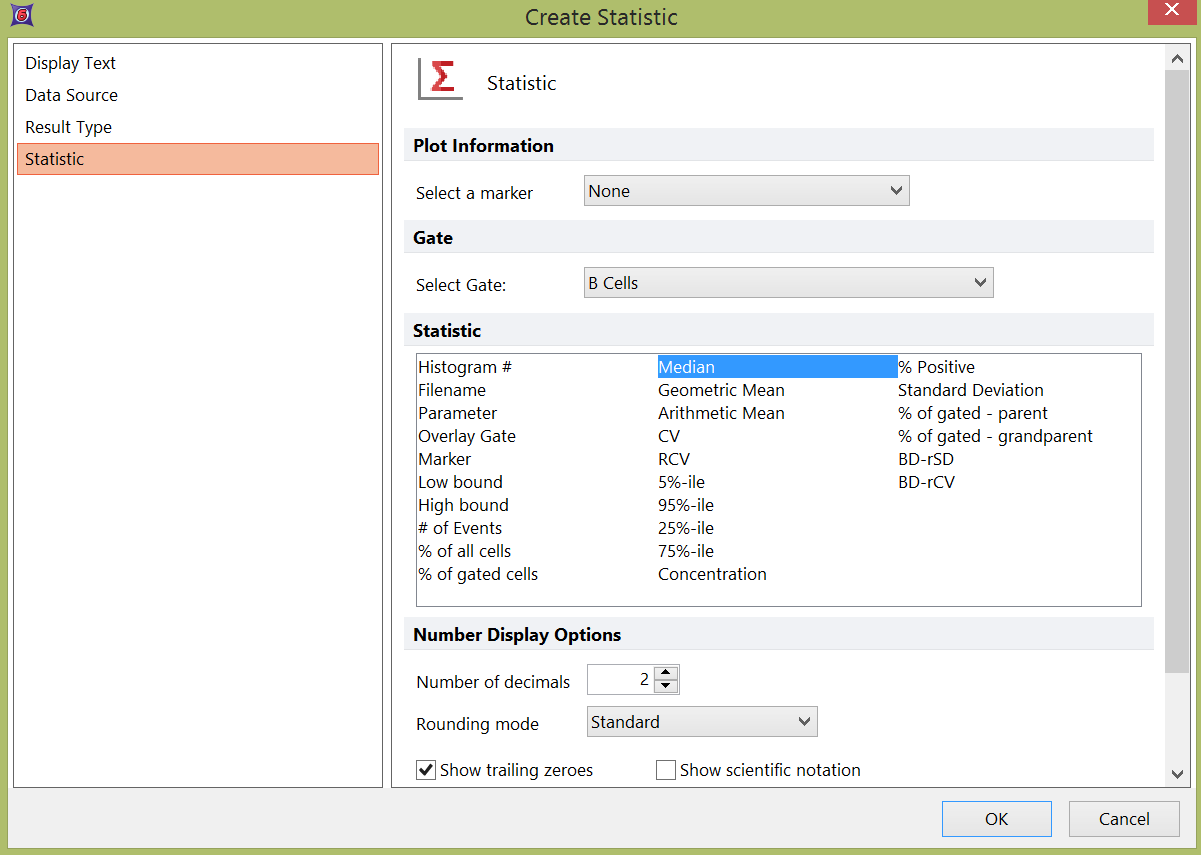1201x855 pixels.
Task: Expand the Select Gate dropdown
Action: point(788,283)
